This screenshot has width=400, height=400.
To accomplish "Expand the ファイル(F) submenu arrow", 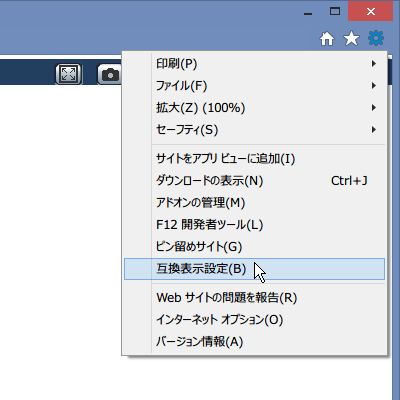I will pos(374,86).
